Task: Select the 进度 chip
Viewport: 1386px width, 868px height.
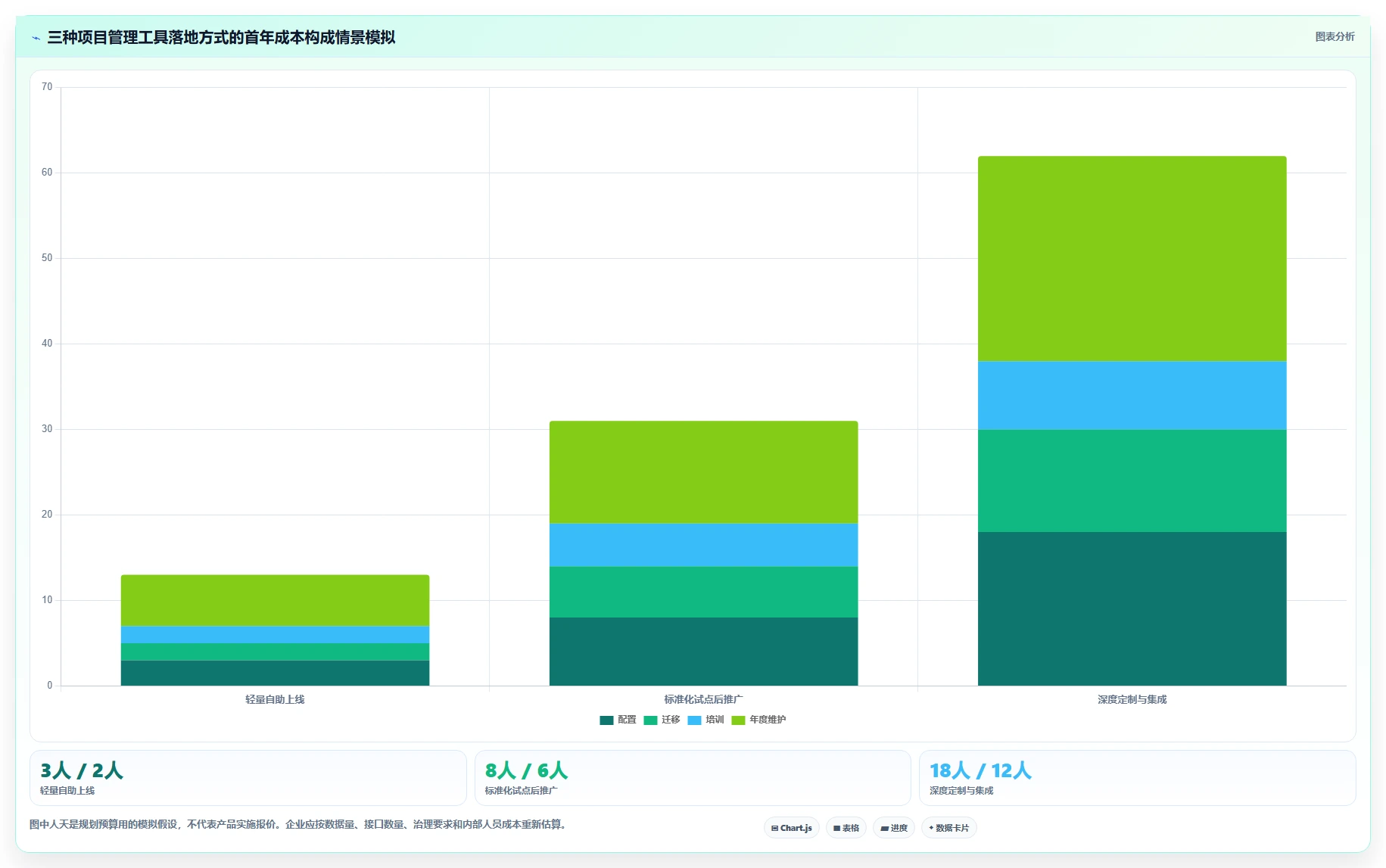Action: 894,828
